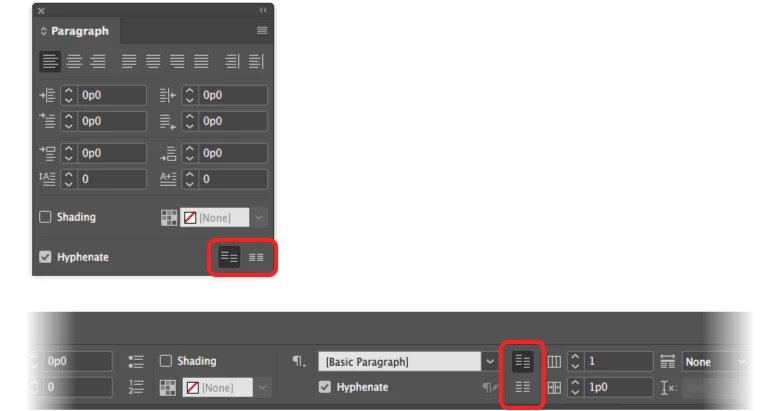Click the shading None color swatch in panel
Screen dimensions: 778x411
click(214, 217)
